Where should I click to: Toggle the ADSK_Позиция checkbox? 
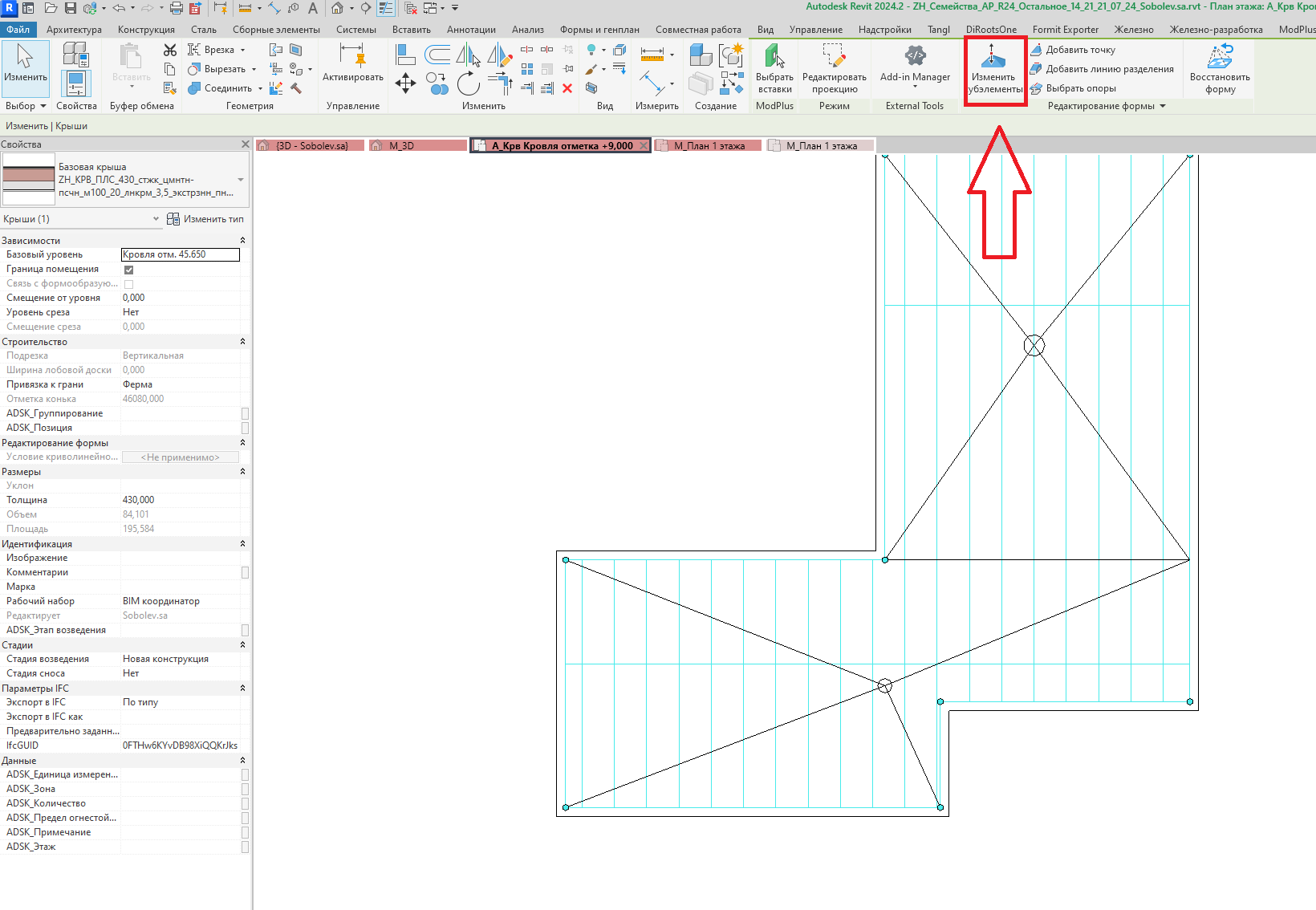pyautogui.click(x=245, y=428)
